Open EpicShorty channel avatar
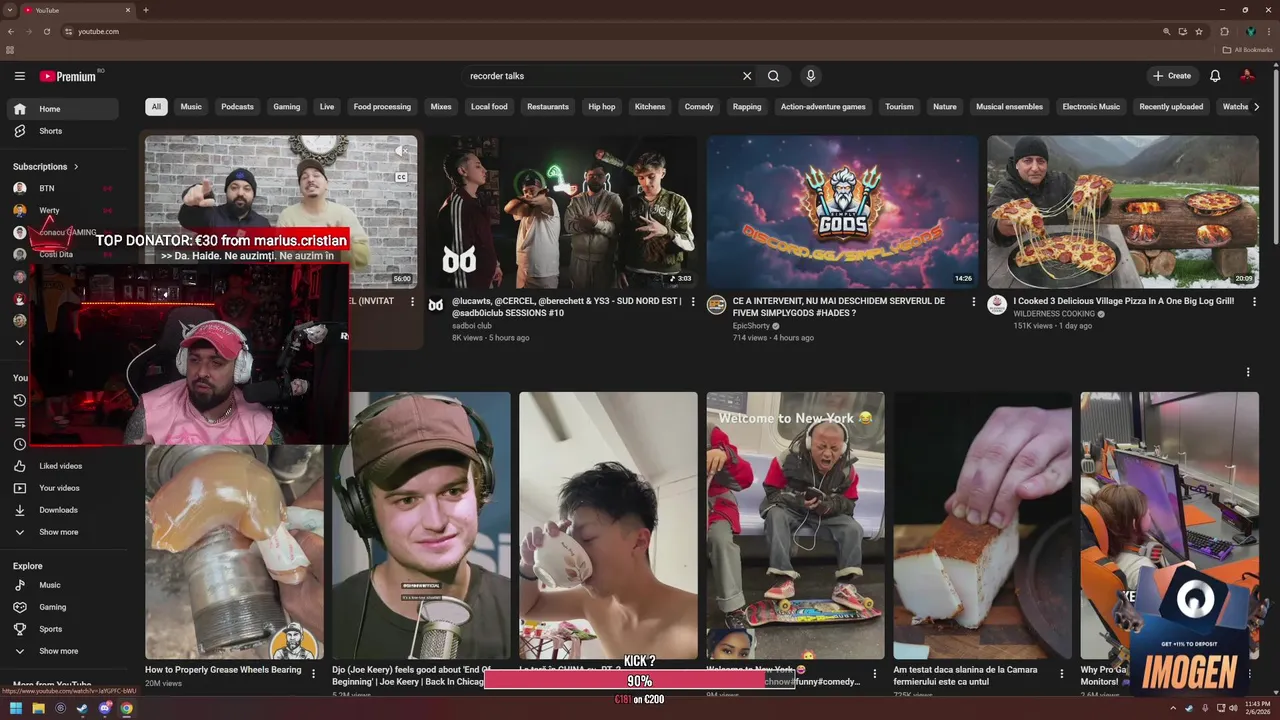Image resolution: width=1280 pixels, height=720 pixels. [x=716, y=305]
